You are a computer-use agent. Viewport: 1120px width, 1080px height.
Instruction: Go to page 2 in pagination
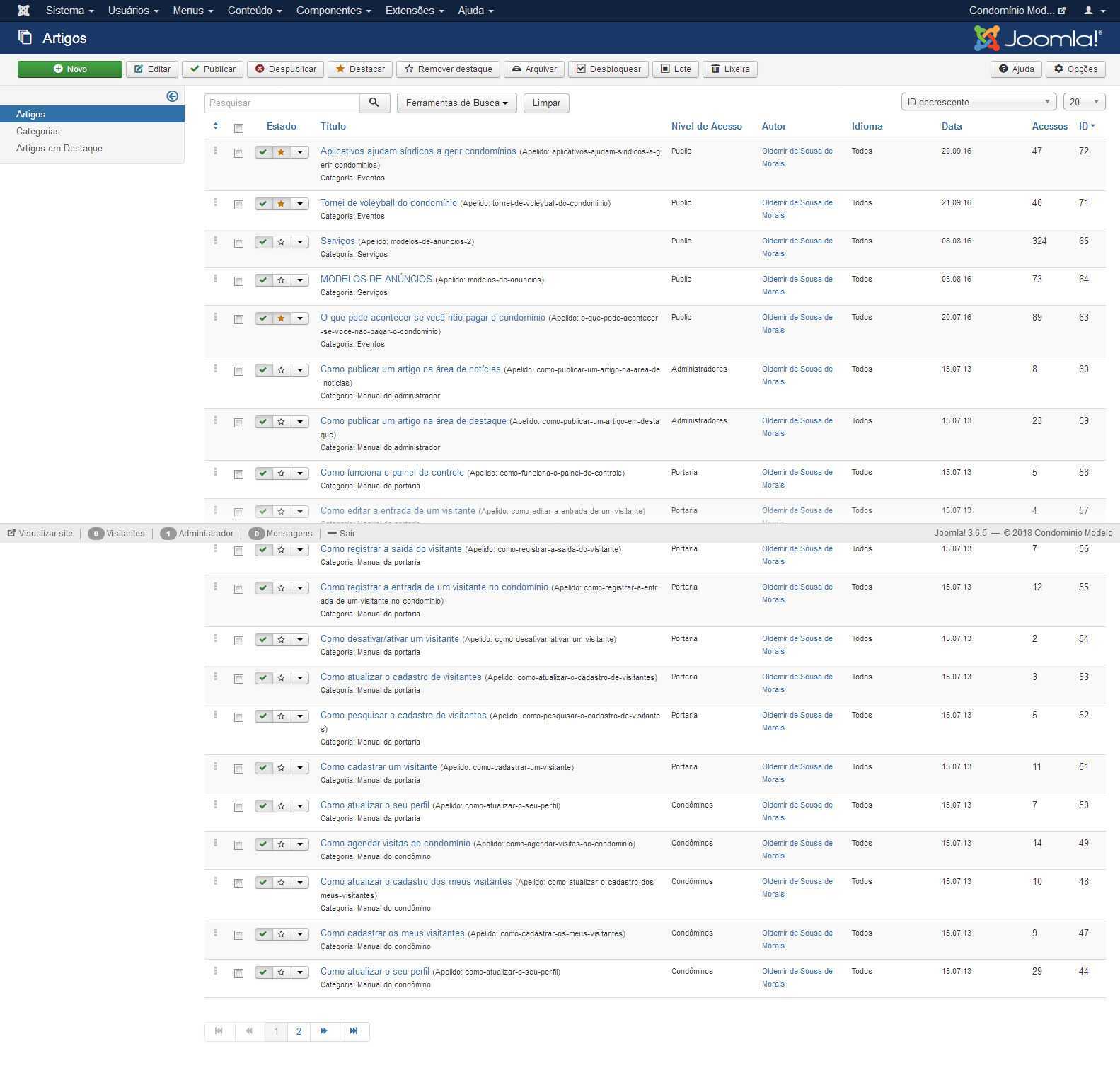(x=299, y=1031)
